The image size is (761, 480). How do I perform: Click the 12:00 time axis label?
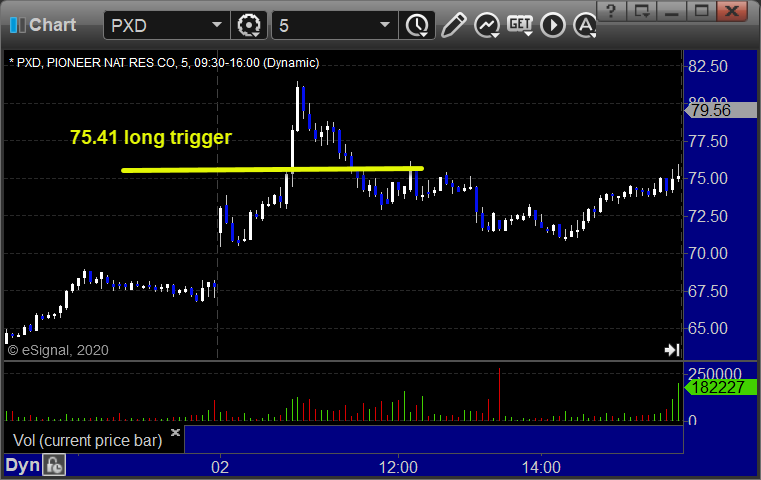[x=398, y=467]
